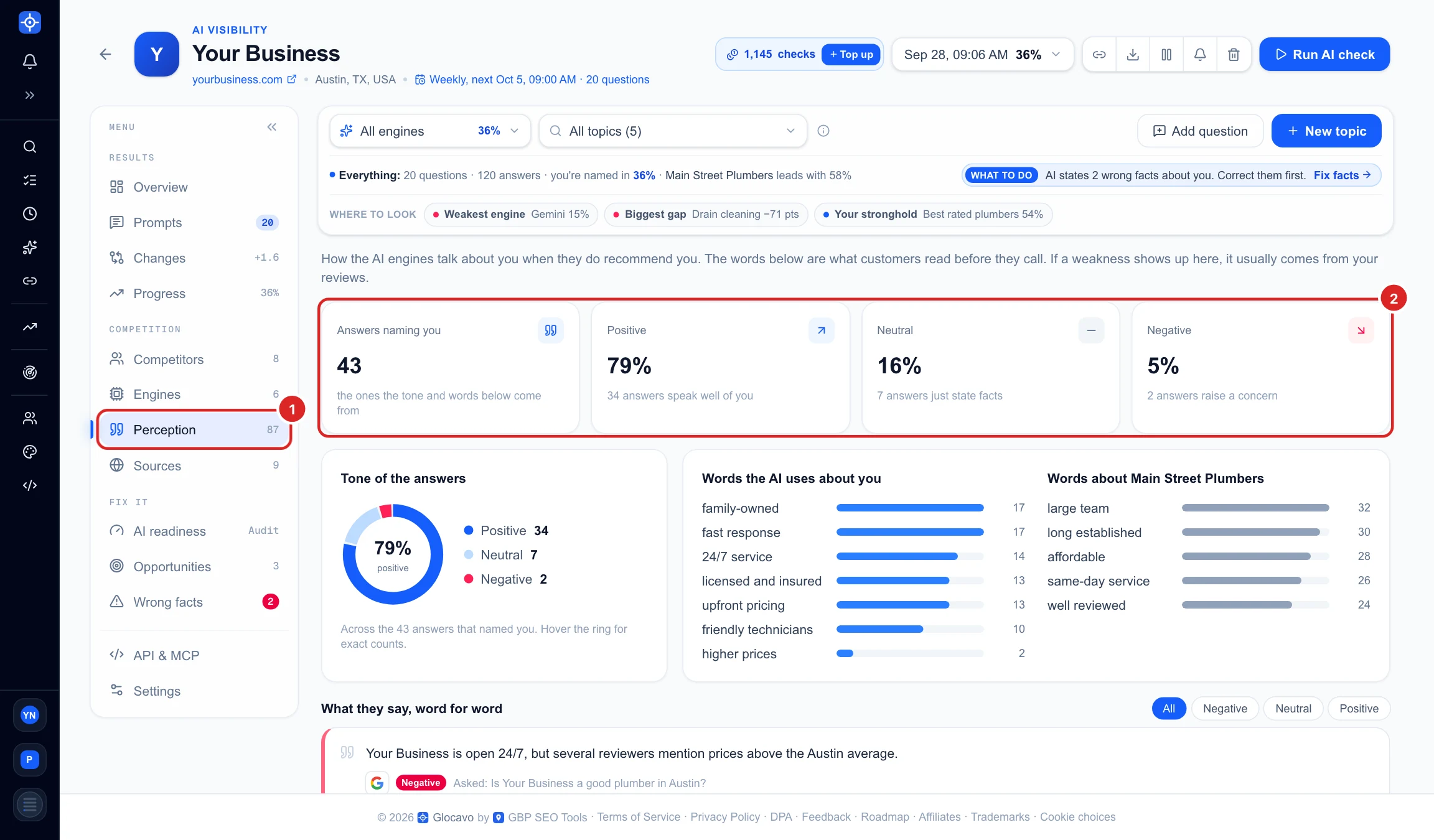Viewport: 1434px width, 840px height.
Task: Filter quotes to Positive
Action: 1359,709
